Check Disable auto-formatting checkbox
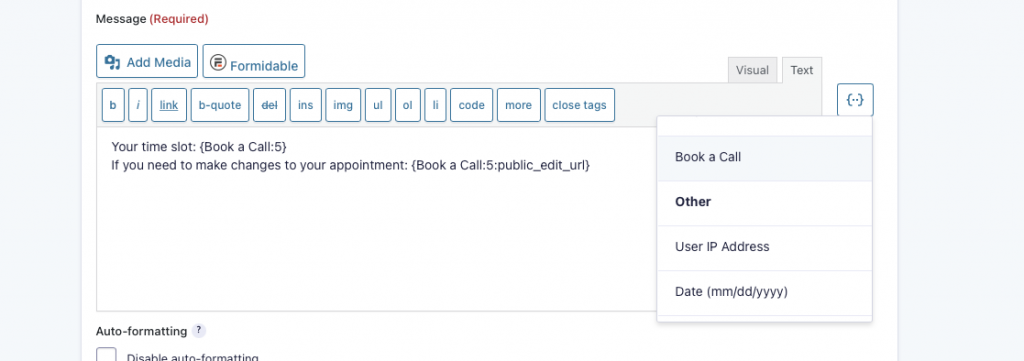The image size is (1024, 361). [106, 356]
